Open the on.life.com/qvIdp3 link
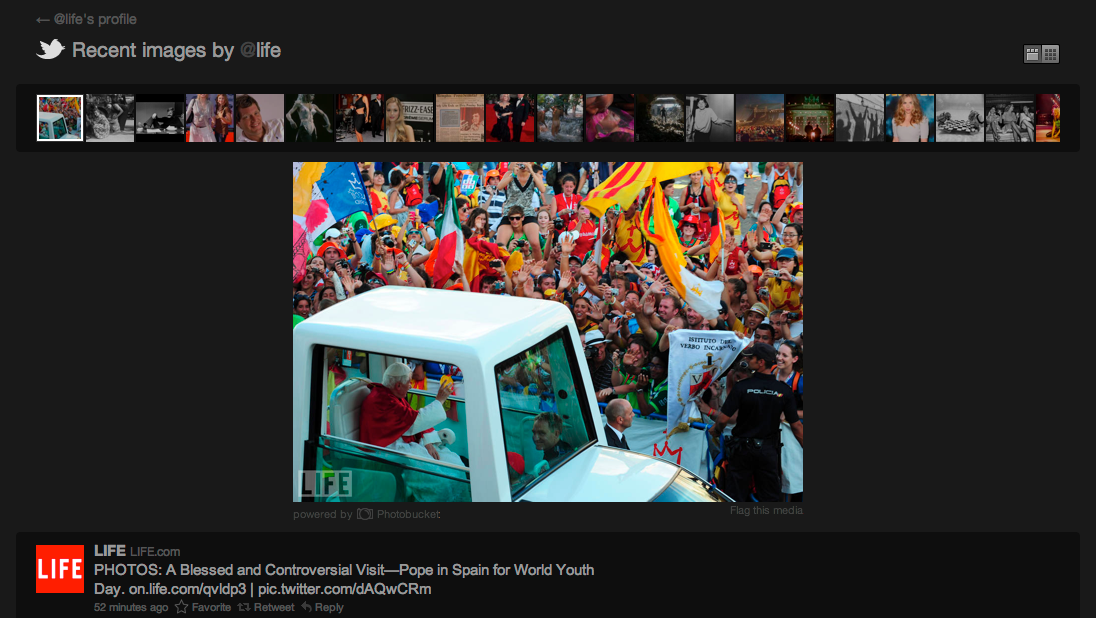The width and height of the screenshot is (1096, 618). click(x=187, y=589)
